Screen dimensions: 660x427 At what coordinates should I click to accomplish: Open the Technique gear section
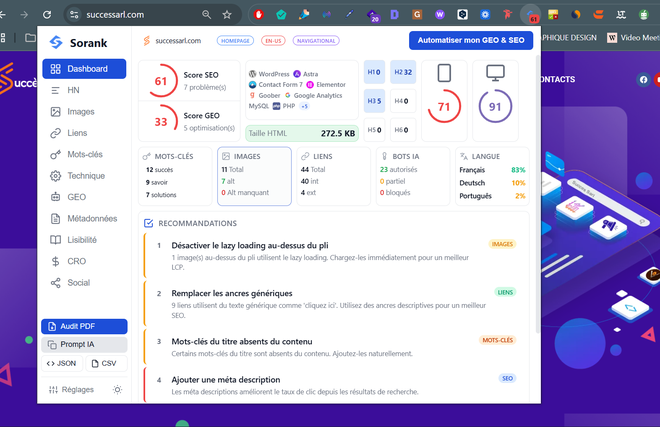[x=85, y=176]
